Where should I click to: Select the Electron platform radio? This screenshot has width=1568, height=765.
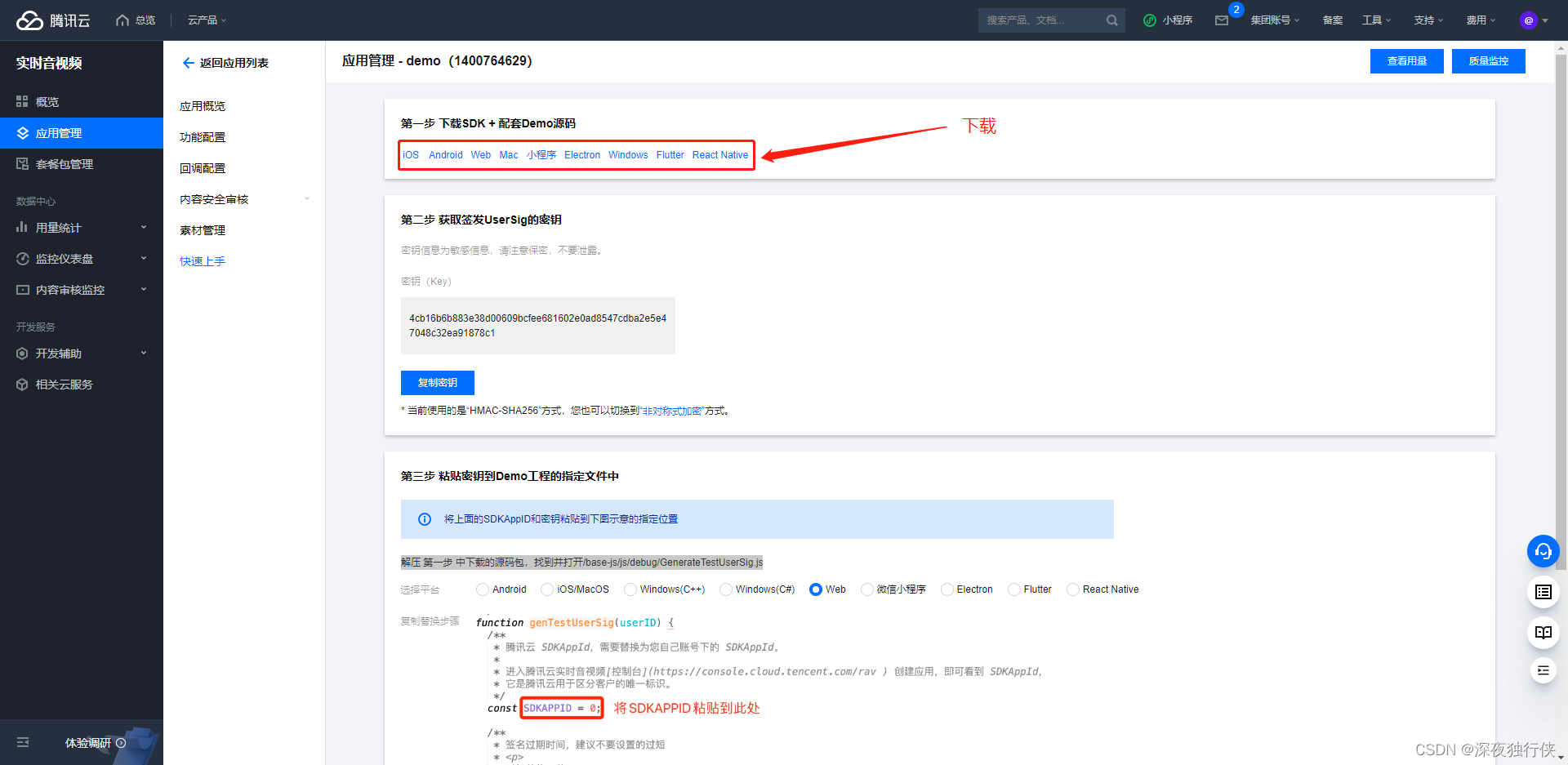pyautogui.click(x=947, y=589)
